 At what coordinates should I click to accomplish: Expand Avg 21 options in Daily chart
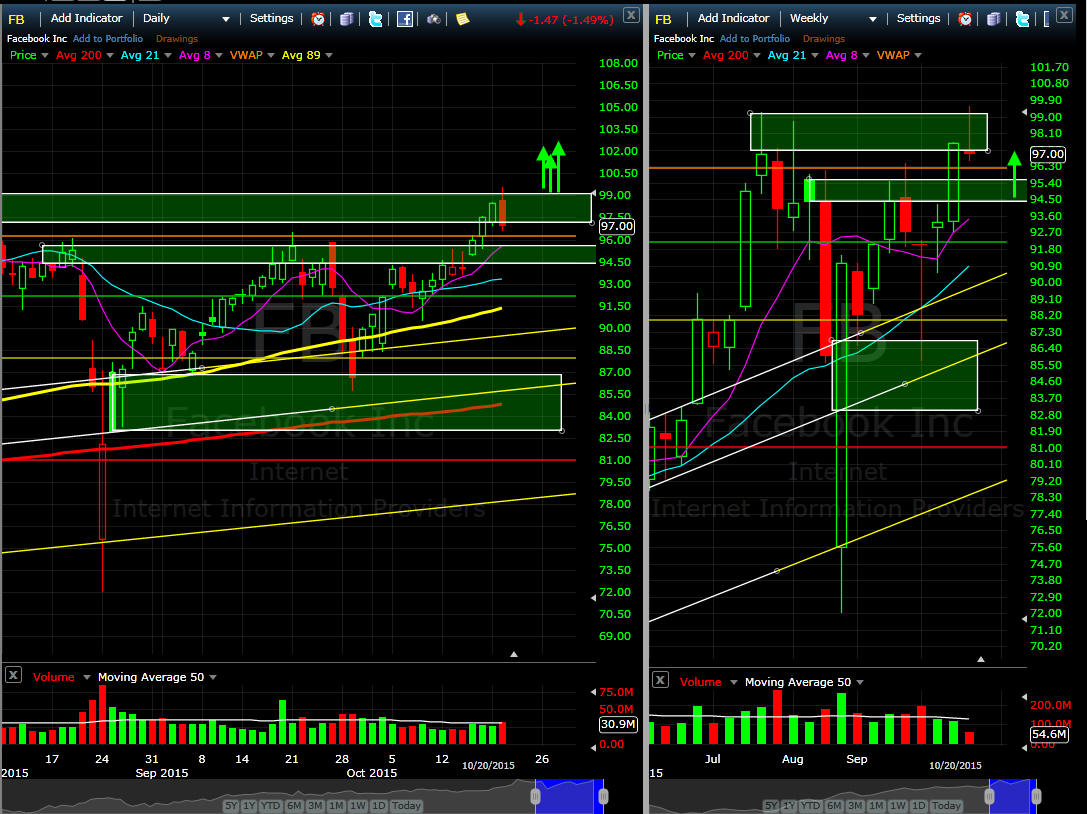[167, 55]
